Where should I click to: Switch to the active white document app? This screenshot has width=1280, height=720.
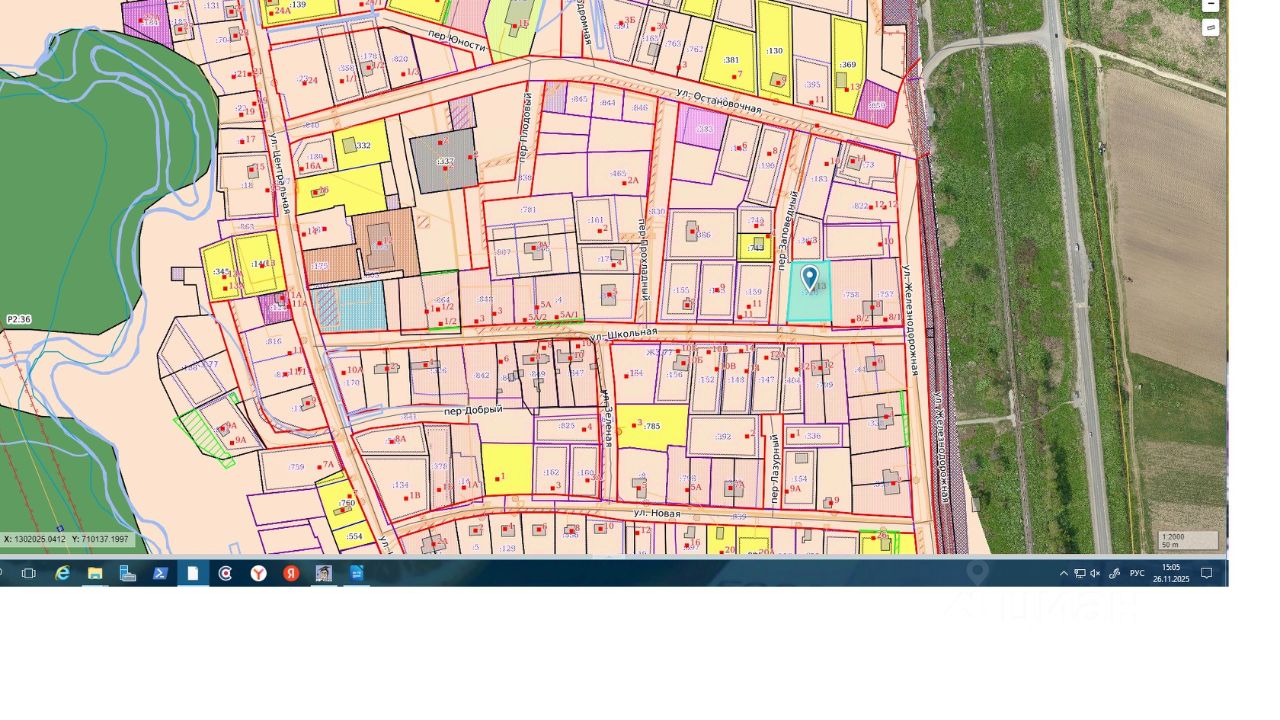(x=193, y=573)
